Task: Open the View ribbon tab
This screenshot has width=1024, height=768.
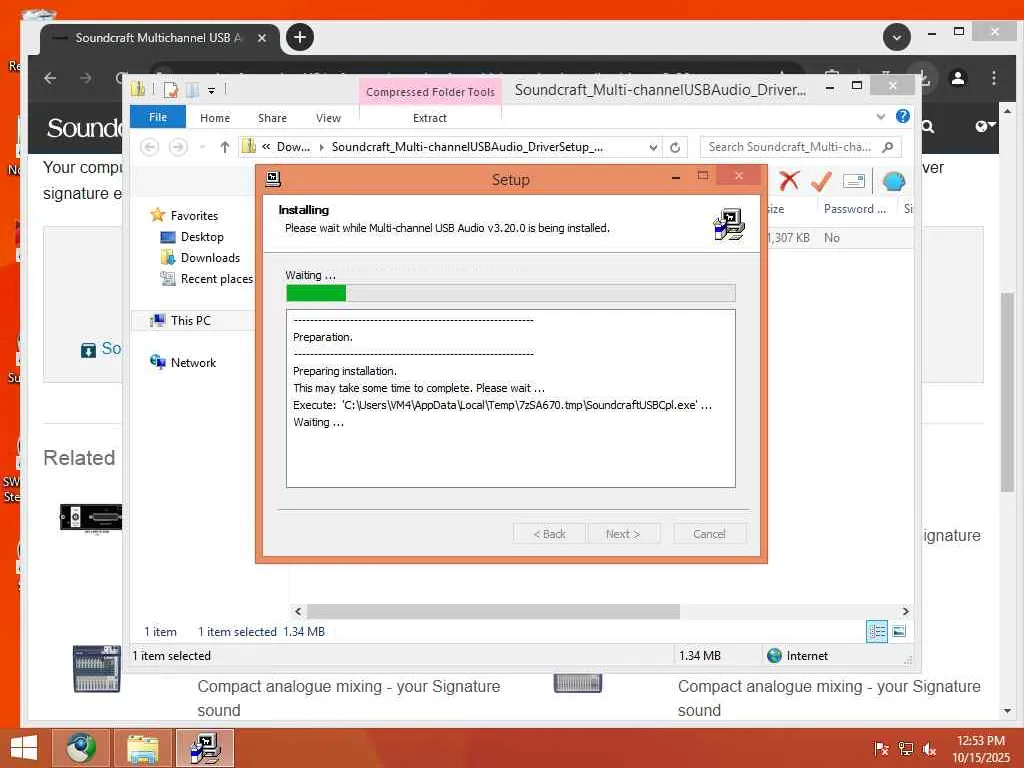Action: 328,118
